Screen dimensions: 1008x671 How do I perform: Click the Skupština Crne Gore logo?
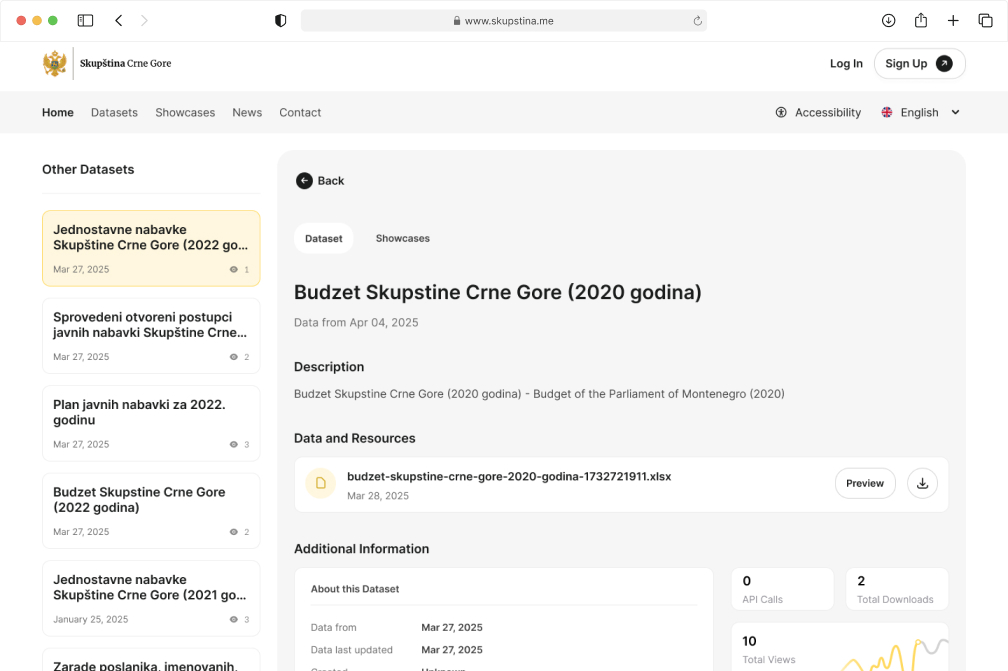[x=55, y=64]
